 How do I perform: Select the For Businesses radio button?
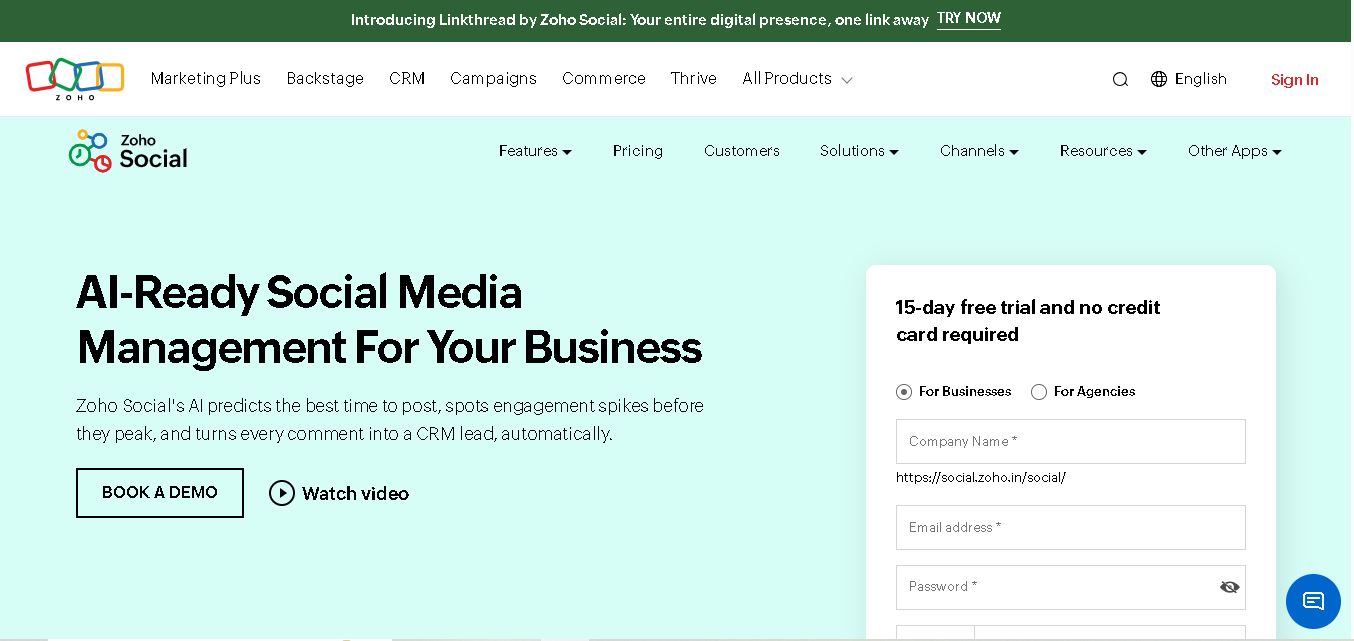coord(904,392)
